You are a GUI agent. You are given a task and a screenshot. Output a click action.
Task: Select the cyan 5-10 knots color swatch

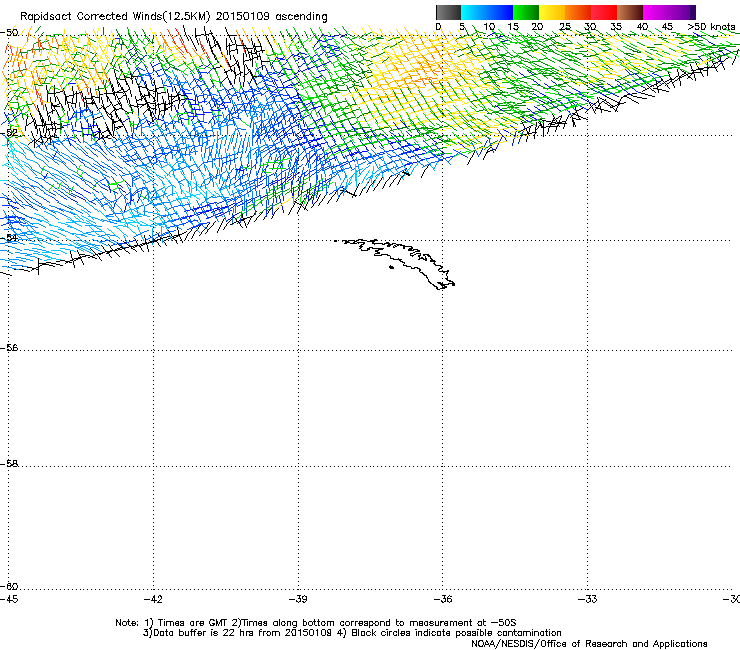[473, 12]
